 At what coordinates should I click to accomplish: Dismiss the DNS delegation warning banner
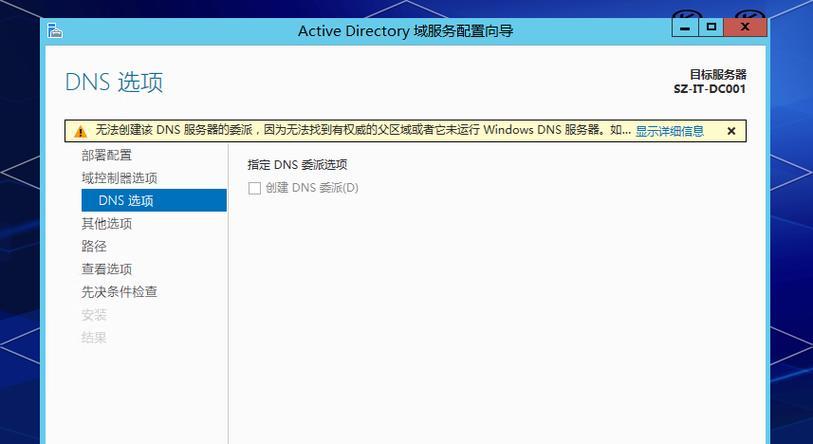tap(731, 131)
